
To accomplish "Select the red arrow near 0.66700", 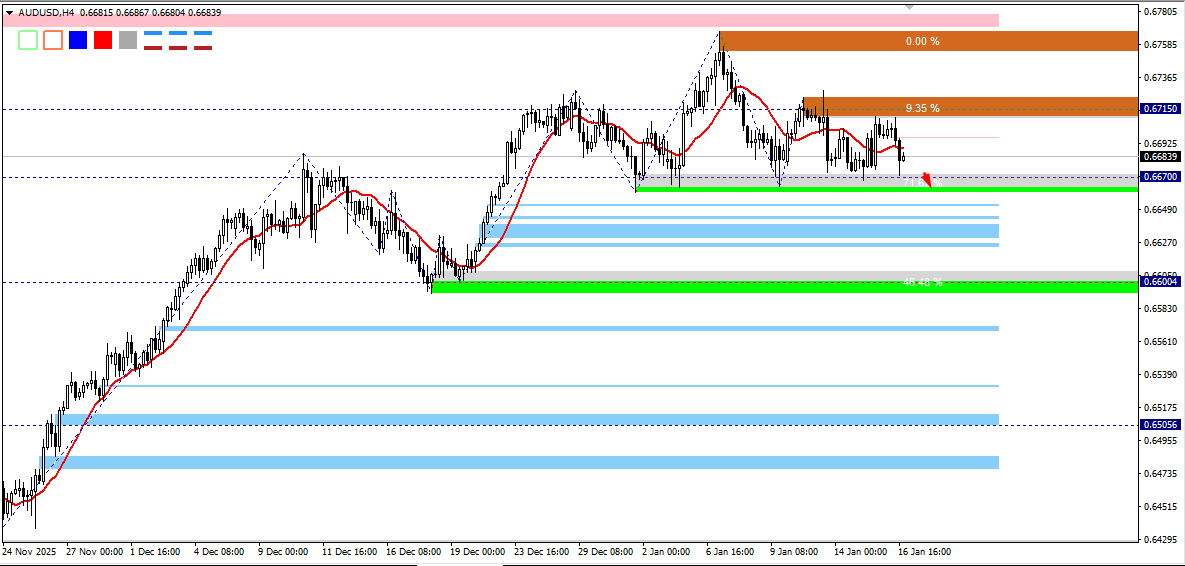I will (x=927, y=181).
